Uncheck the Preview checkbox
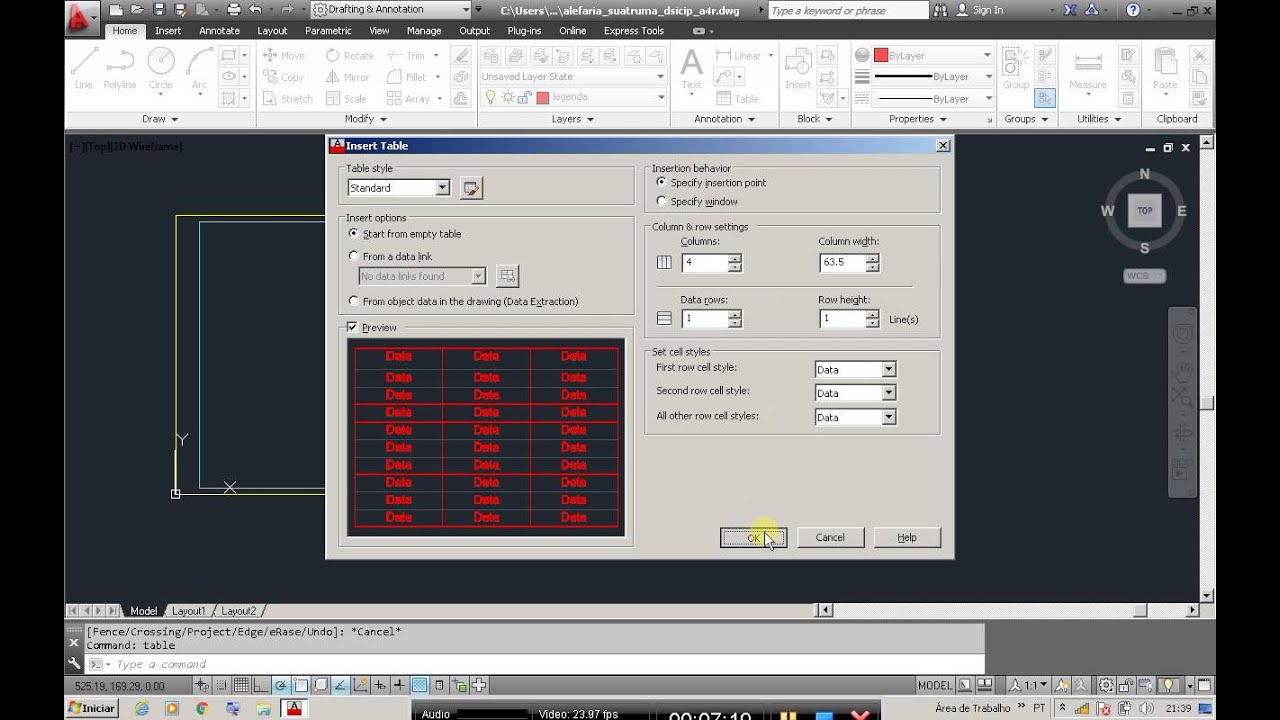The height and width of the screenshot is (720, 1280). pyautogui.click(x=352, y=327)
